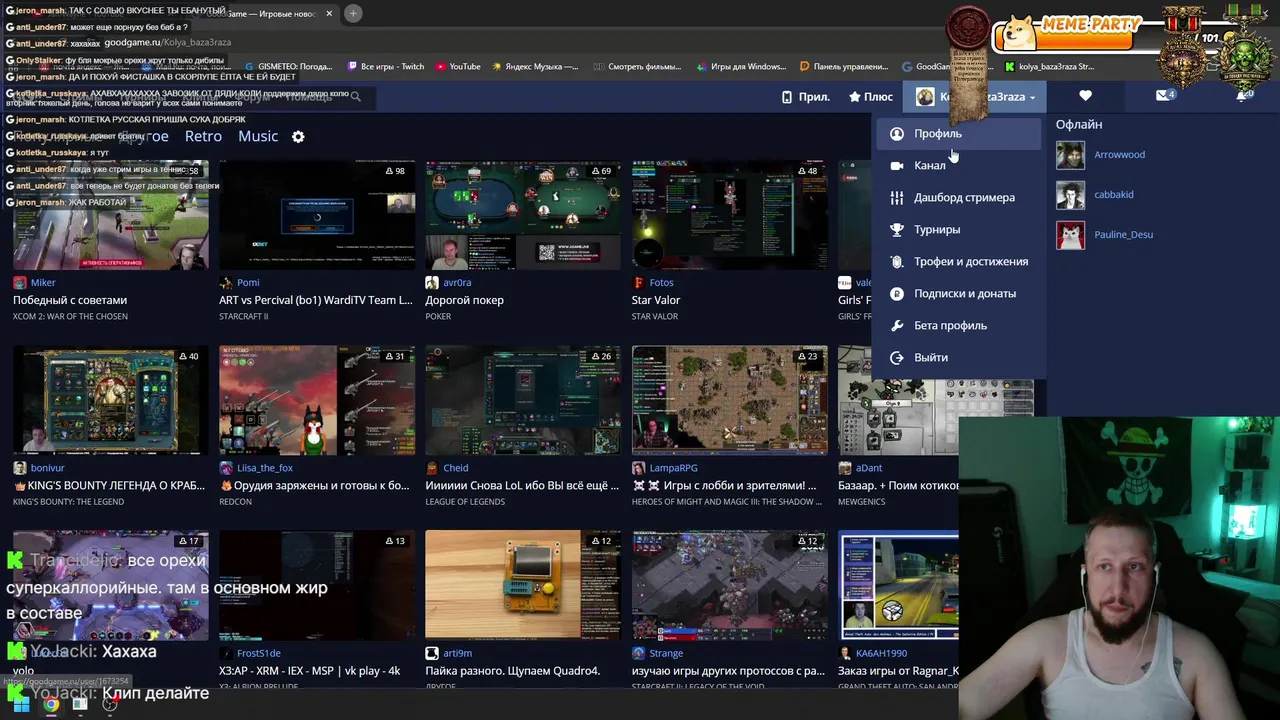
Task: Click Arrowwood's avatar in the offline list
Action: 1070,155
